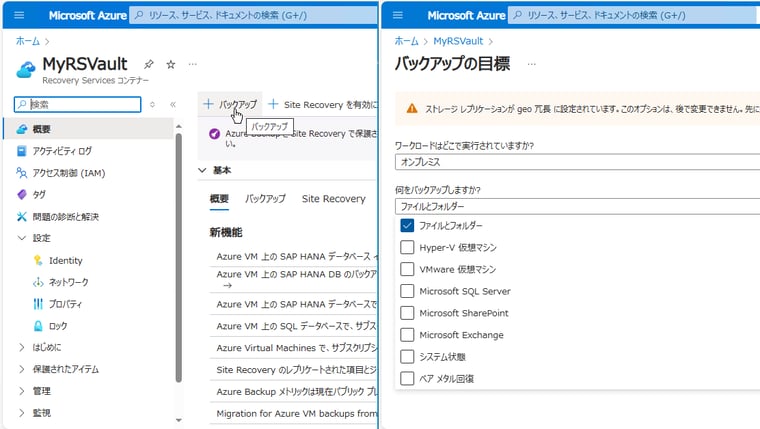Open the ellipsis next to バックアップの目標 title
Screen dimensions: 760x429
tap(532, 64)
